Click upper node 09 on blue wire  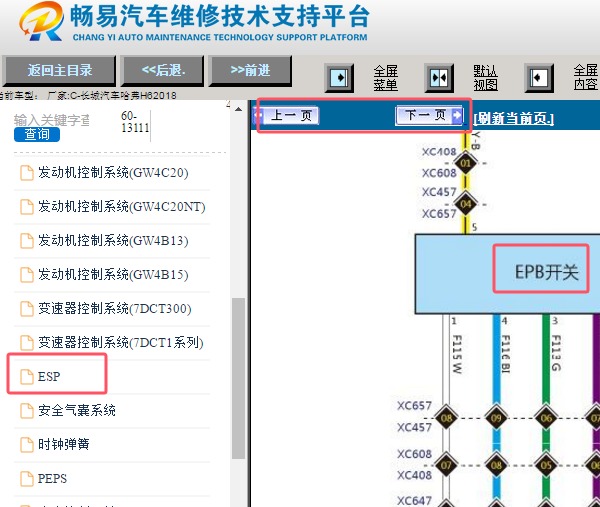point(496,418)
